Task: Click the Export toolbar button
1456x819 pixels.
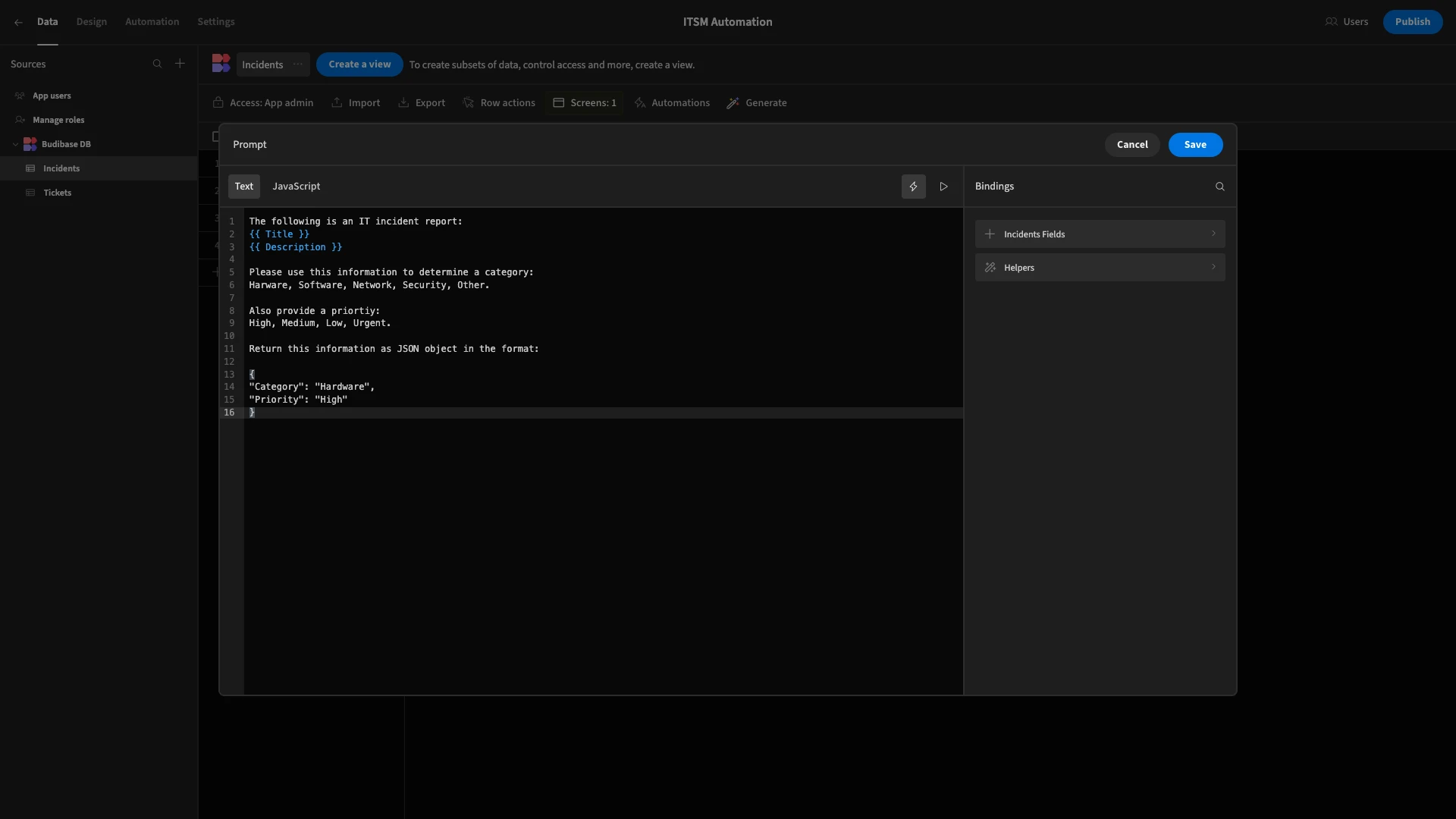Action: (x=422, y=103)
